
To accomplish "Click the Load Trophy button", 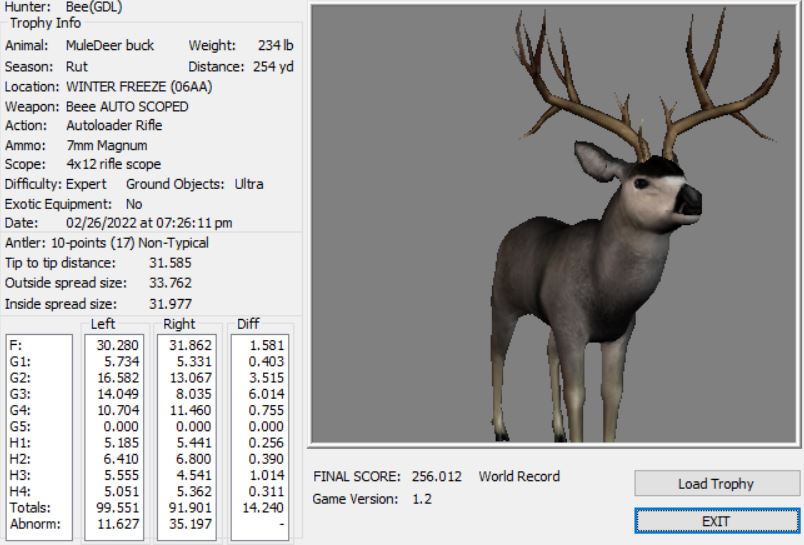I will tap(715, 484).
